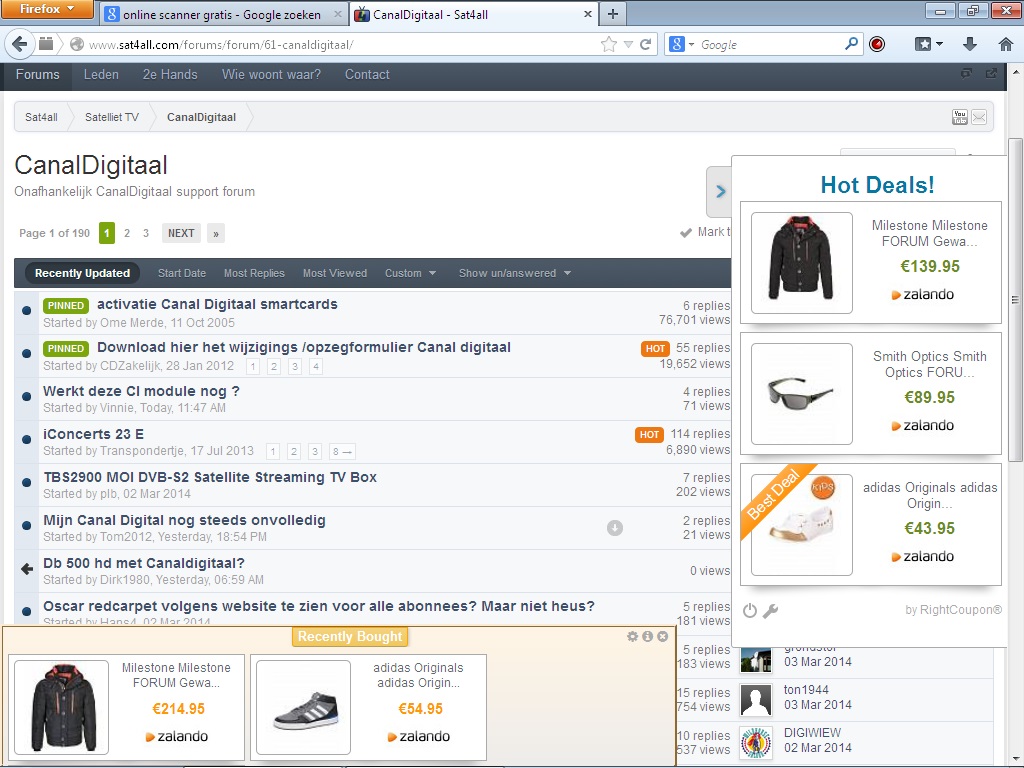1024x768 pixels.
Task: Open the Contact navigation item
Action: tap(367, 74)
